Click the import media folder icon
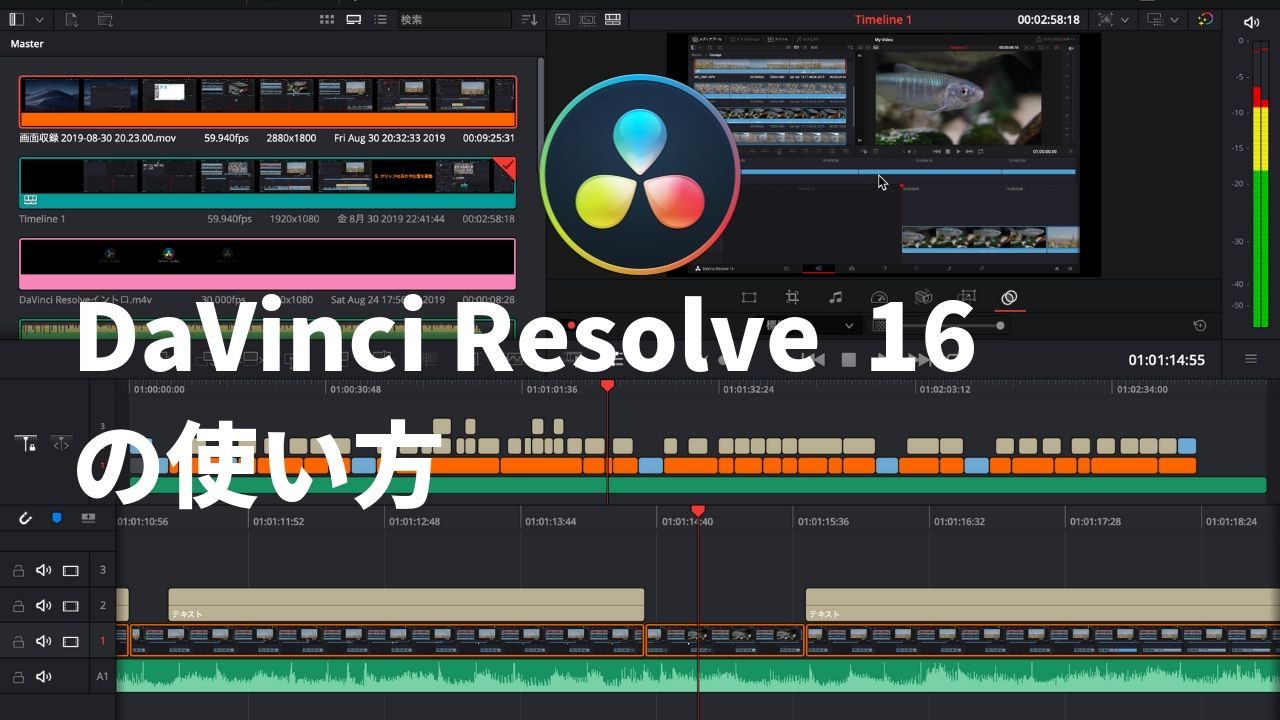Image resolution: width=1280 pixels, height=720 pixels. coord(104,19)
